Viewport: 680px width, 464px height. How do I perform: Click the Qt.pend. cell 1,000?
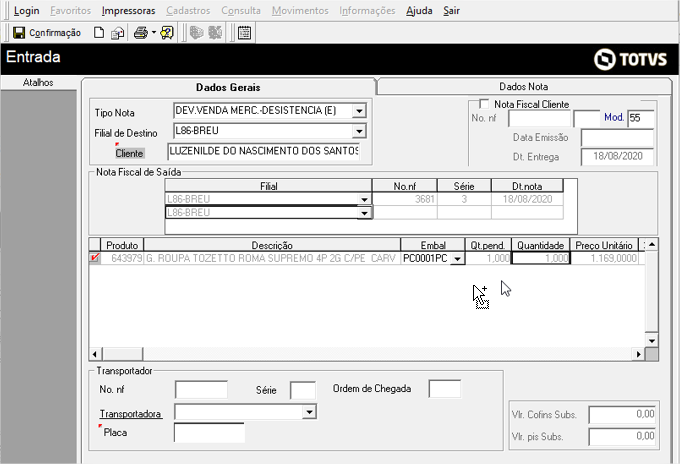488,258
